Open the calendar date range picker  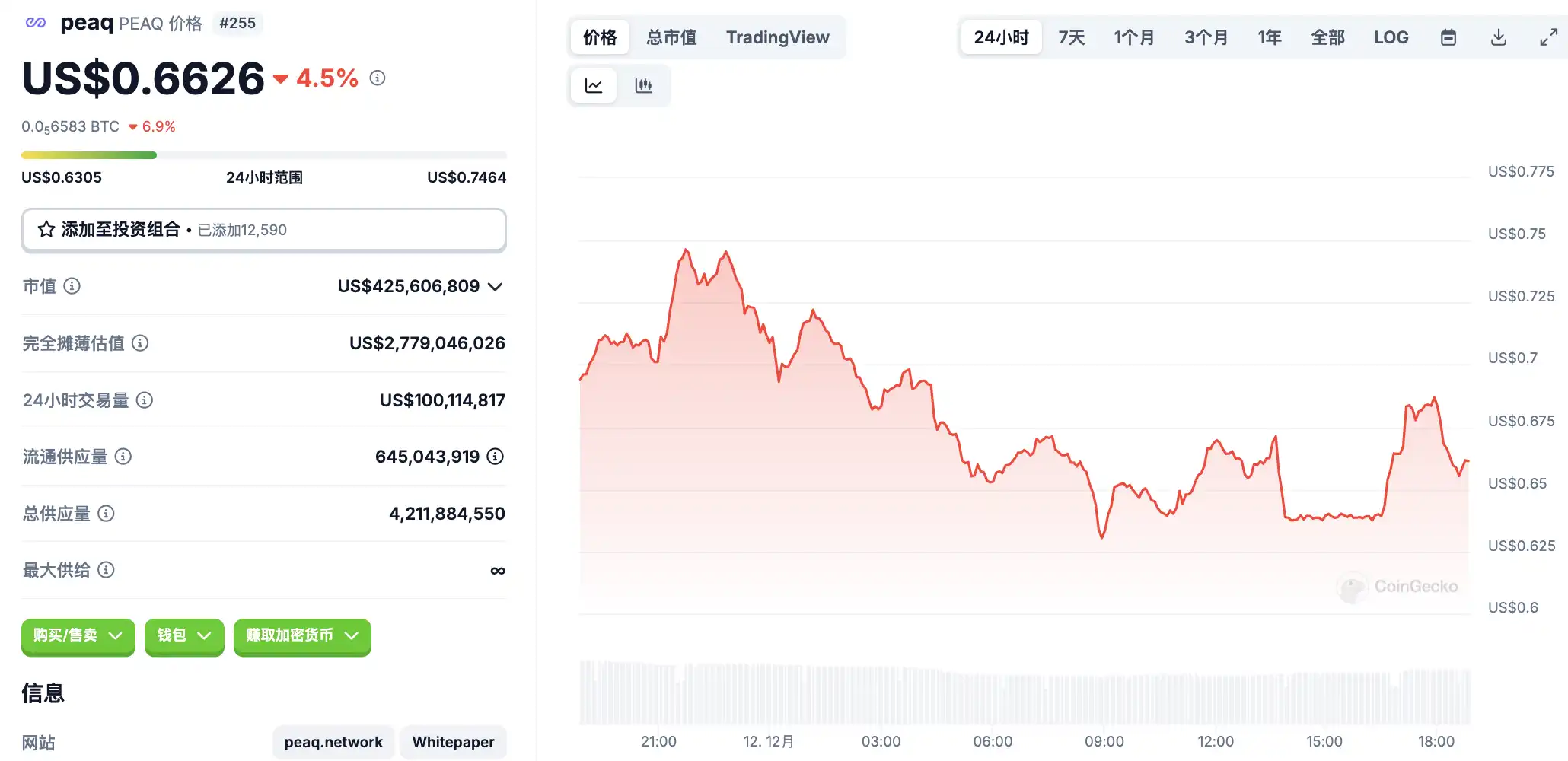(x=1448, y=37)
